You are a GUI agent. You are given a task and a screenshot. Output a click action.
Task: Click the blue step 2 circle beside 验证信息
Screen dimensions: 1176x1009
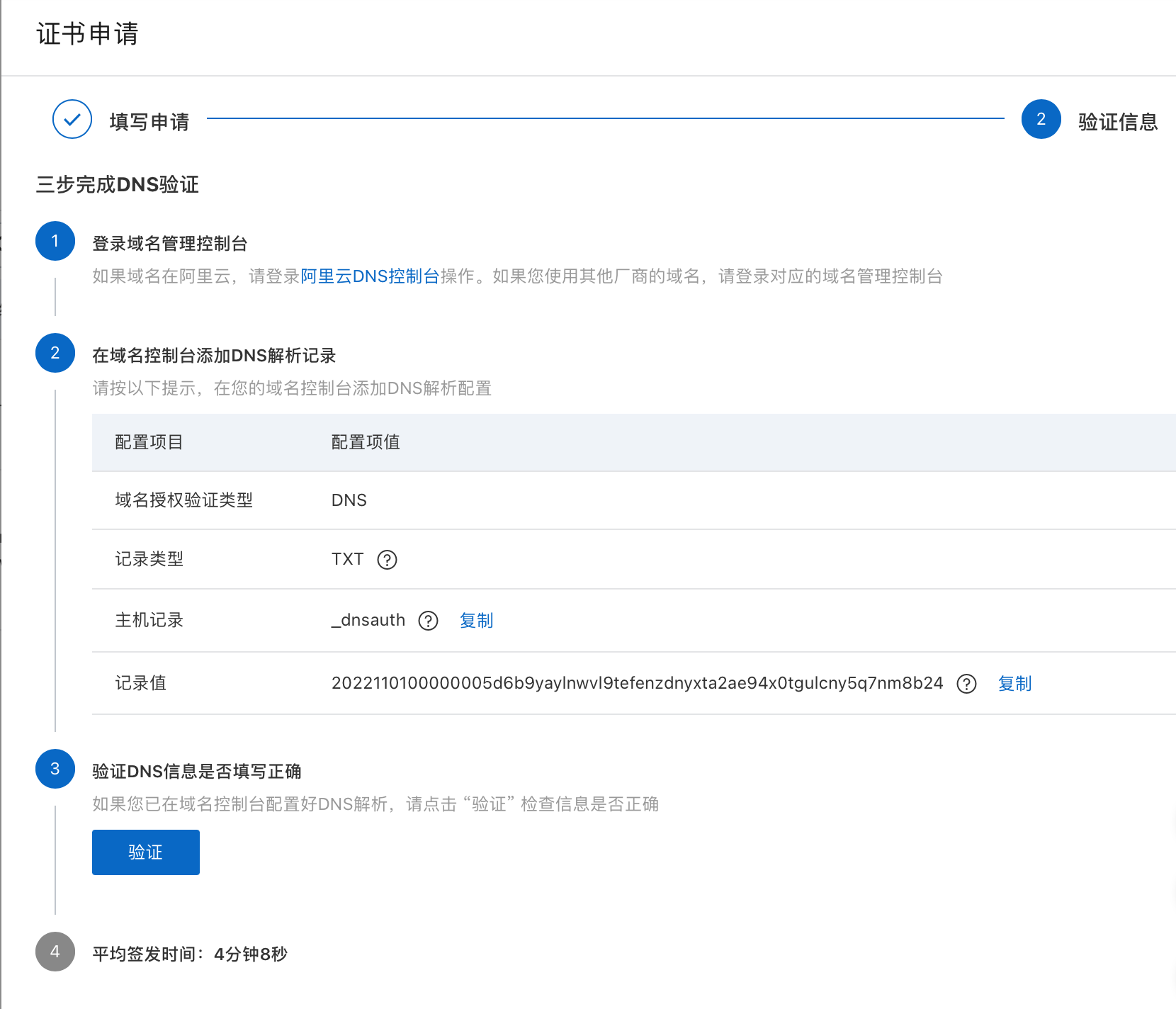pyautogui.click(x=1041, y=119)
